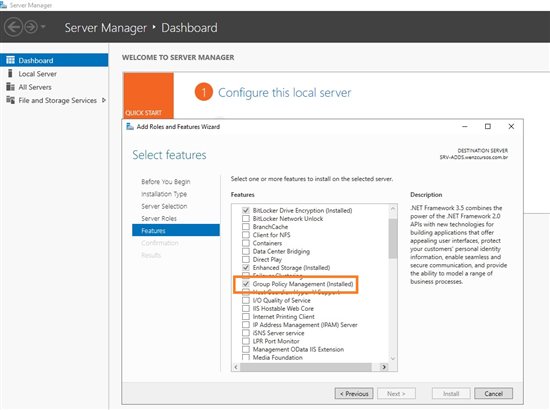
Task: Click Cancel in the wizard
Action: pyautogui.click(x=494, y=394)
